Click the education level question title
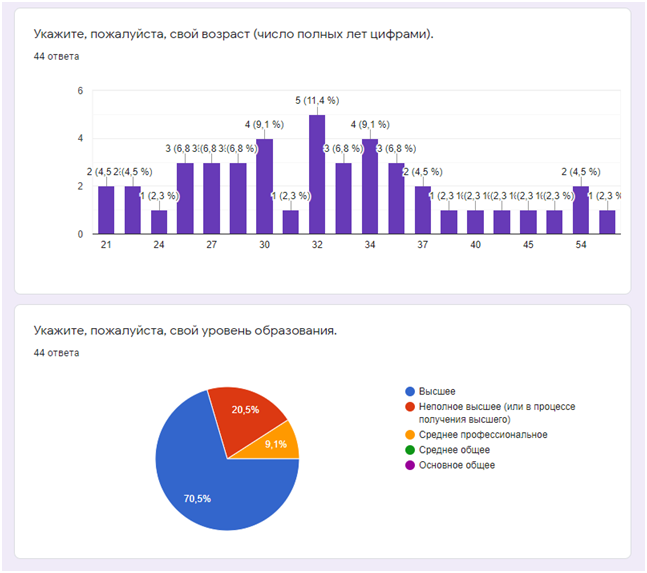The height and width of the screenshot is (573, 647). [x=185, y=330]
